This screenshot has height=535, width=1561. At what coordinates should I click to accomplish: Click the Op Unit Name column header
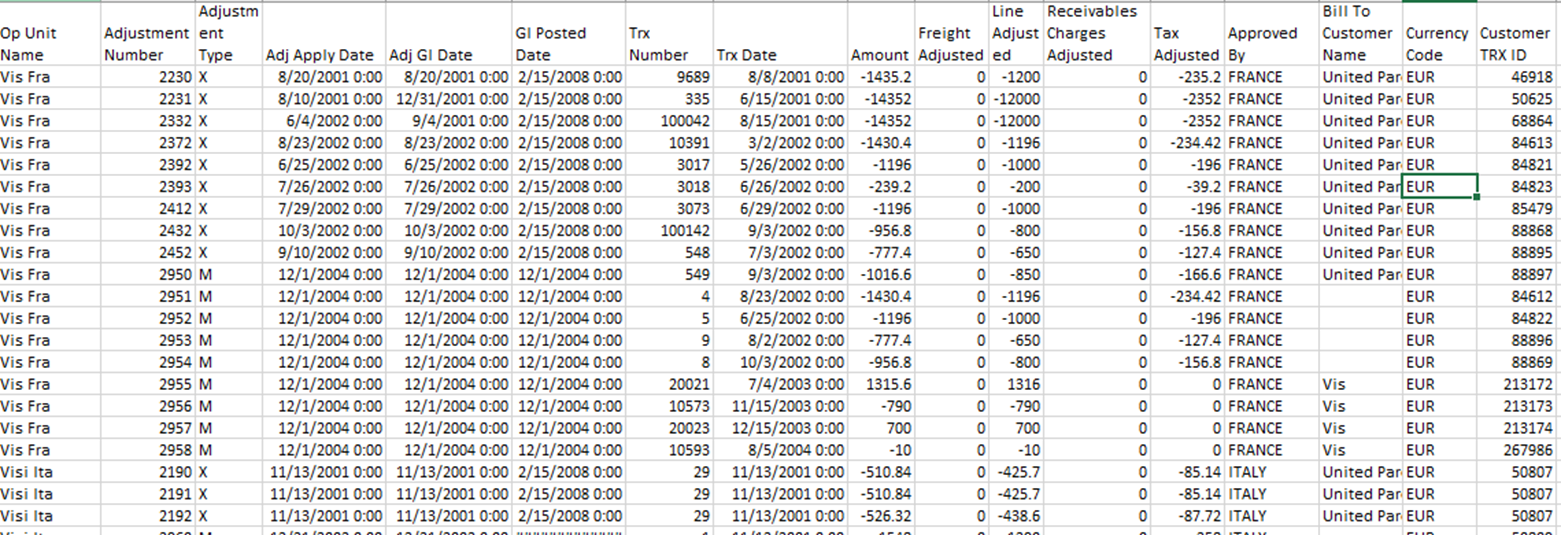(x=48, y=44)
